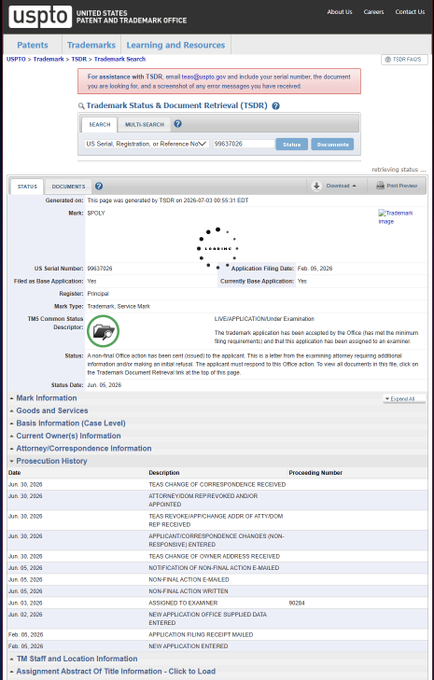The width and height of the screenshot is (434, 680).
Task: Expand the Goods and Services section
Action: tap(52, 411)
